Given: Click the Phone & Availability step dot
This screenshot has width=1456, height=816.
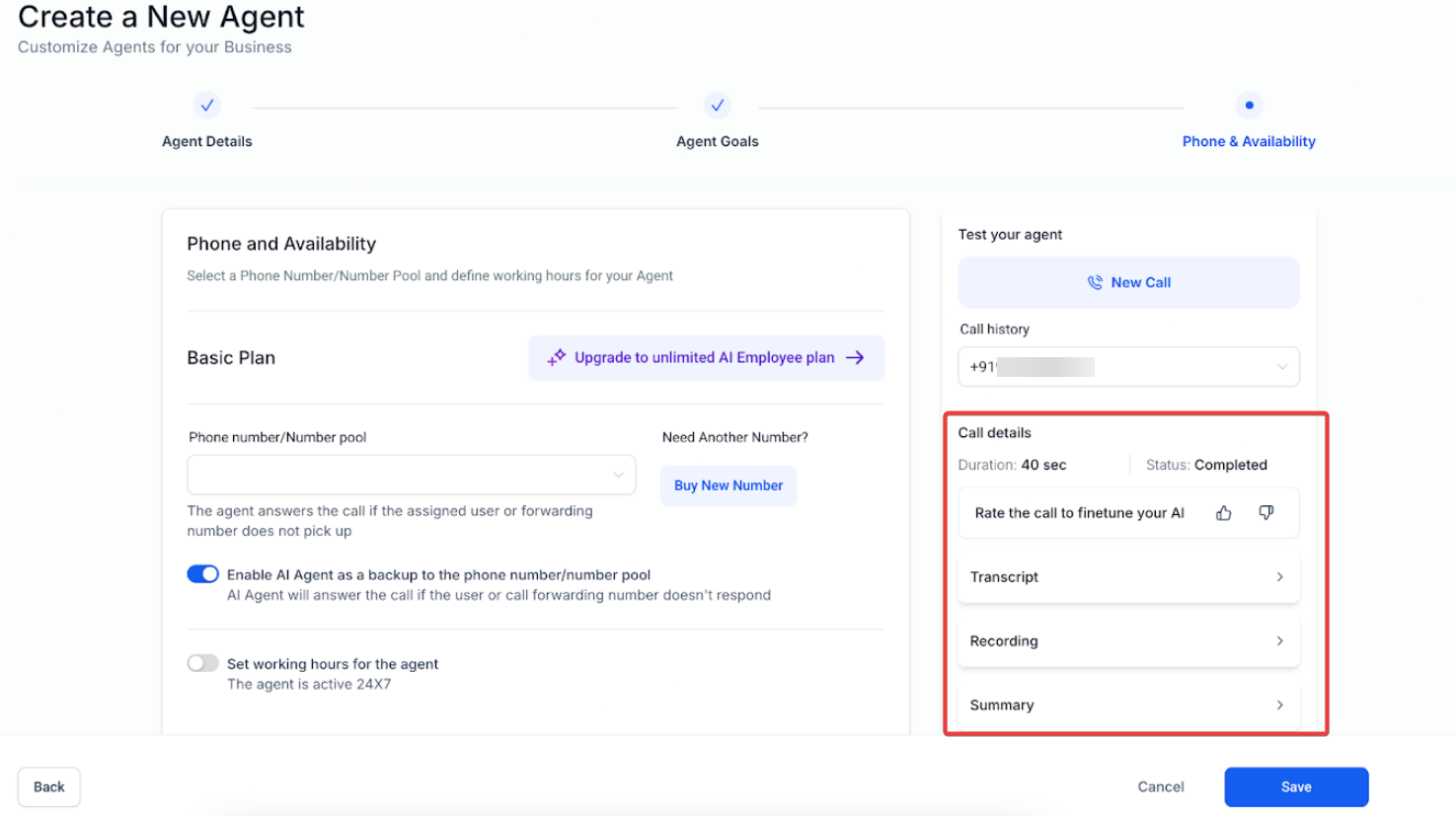Looking at the screenshot, I should (x=1249, y=106).
